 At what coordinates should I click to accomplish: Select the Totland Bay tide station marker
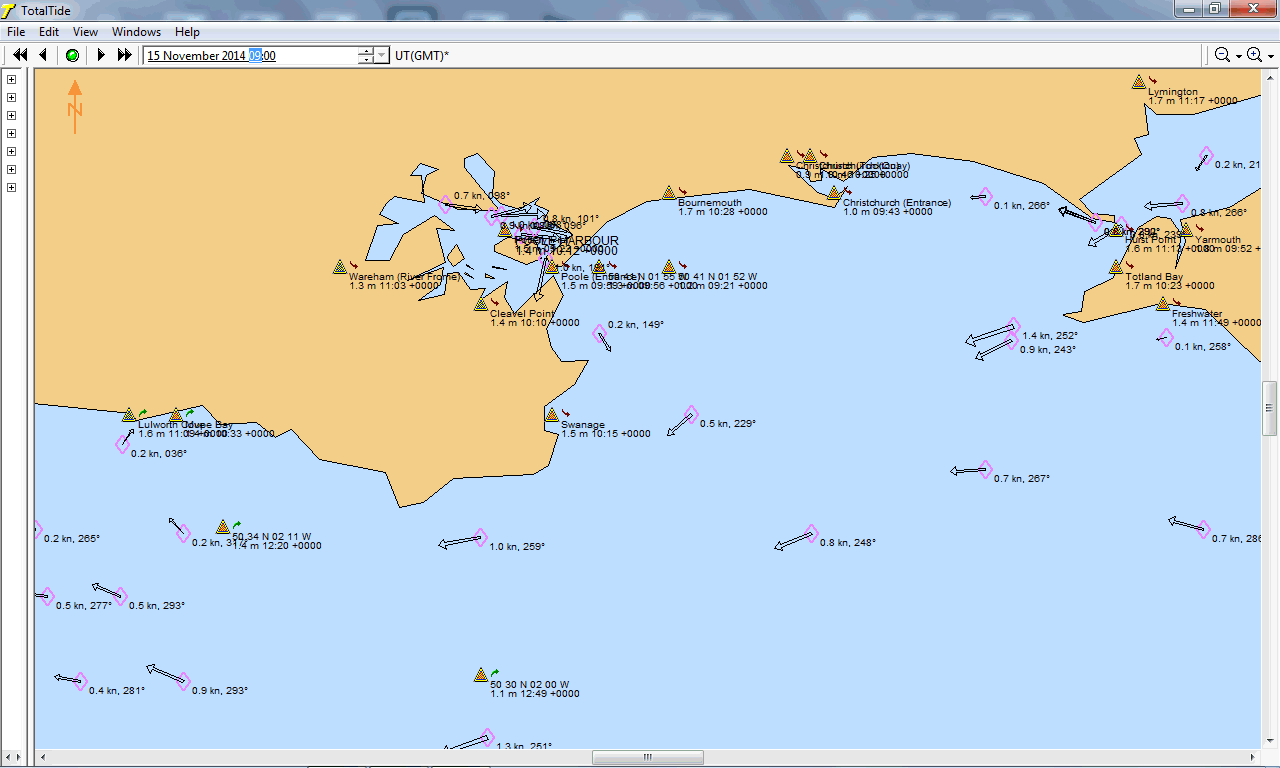click(1116, 267)
